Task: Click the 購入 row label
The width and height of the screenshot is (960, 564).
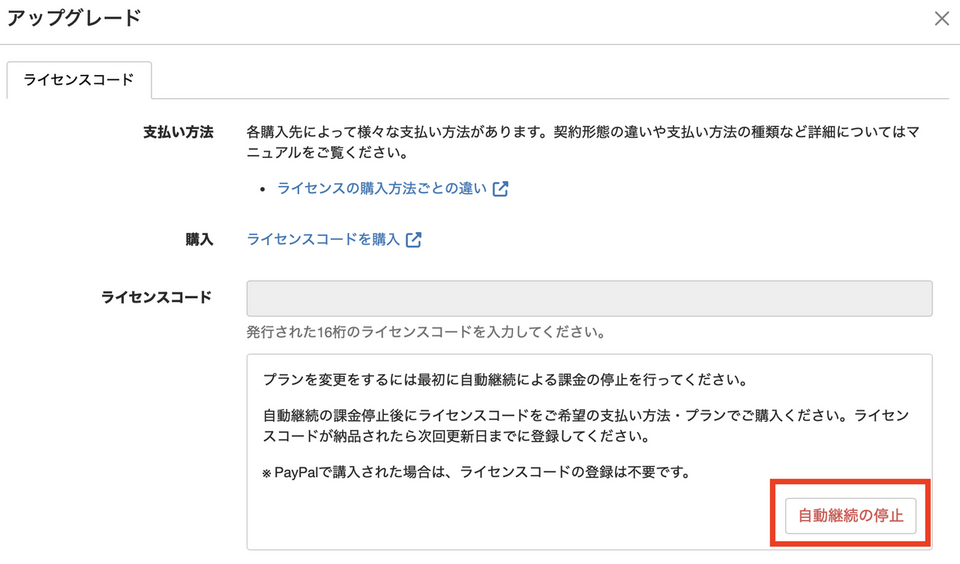Action: 199,239
